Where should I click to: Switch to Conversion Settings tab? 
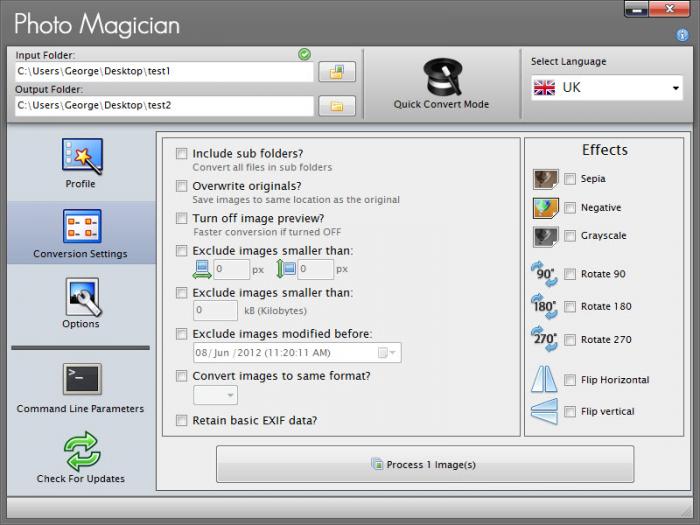coord(81,233)
